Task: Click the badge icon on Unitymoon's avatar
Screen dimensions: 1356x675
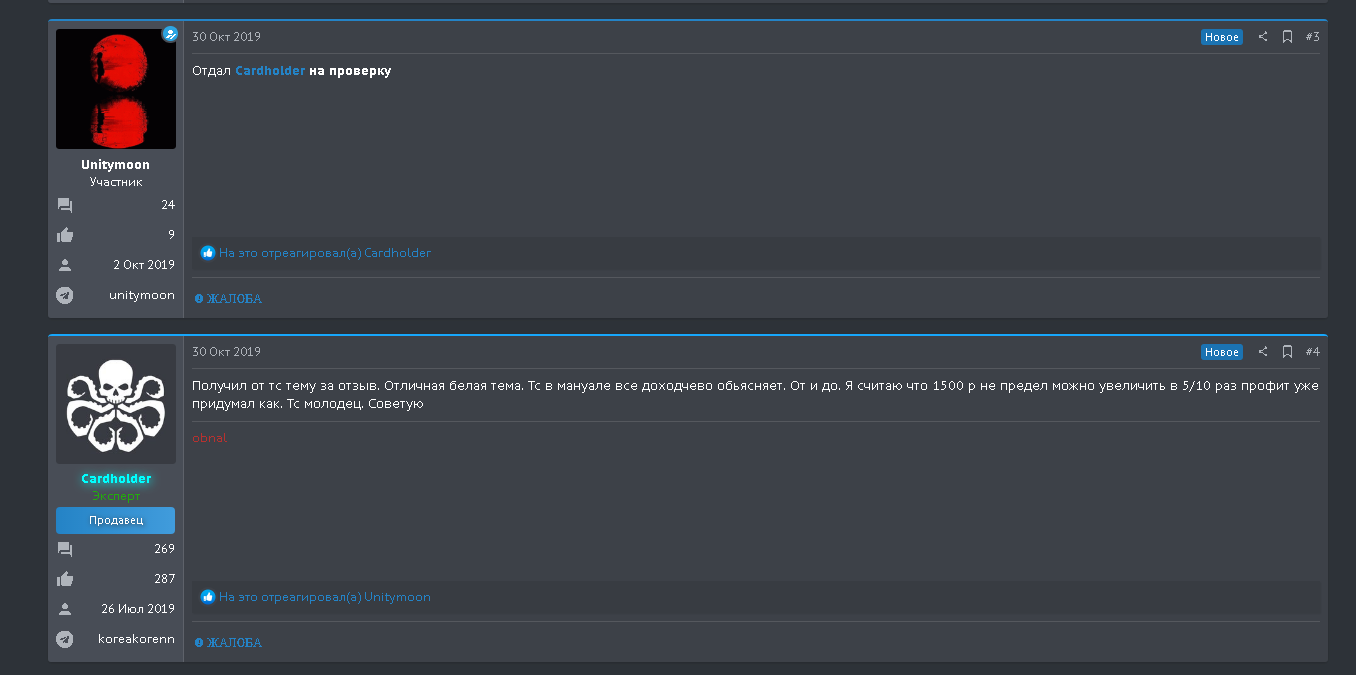Action: 170,34
